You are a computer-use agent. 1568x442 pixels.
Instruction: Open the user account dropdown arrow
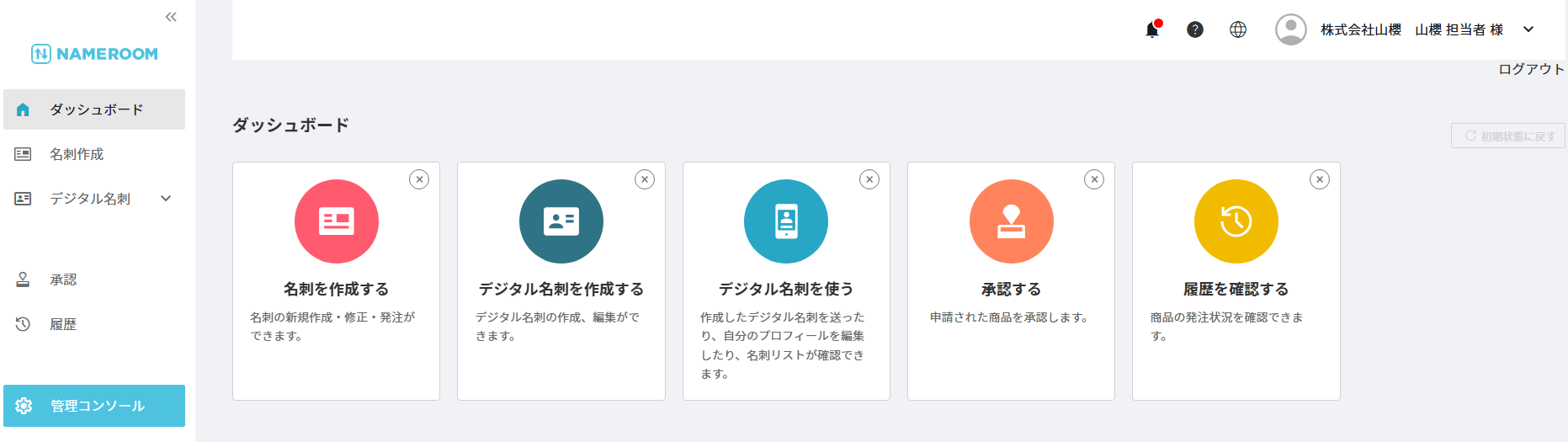coord(1528,29)
